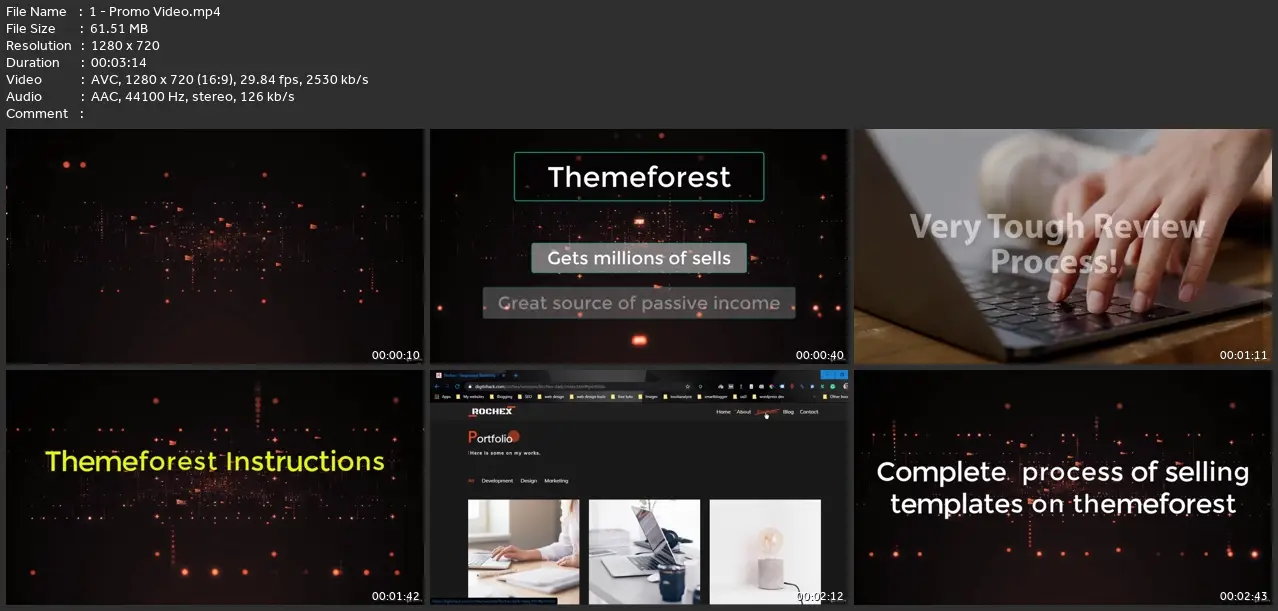The height and width of the screenshot is (611, 1278).
Task: Click the browser back arrow
Action: coord(437,386)
